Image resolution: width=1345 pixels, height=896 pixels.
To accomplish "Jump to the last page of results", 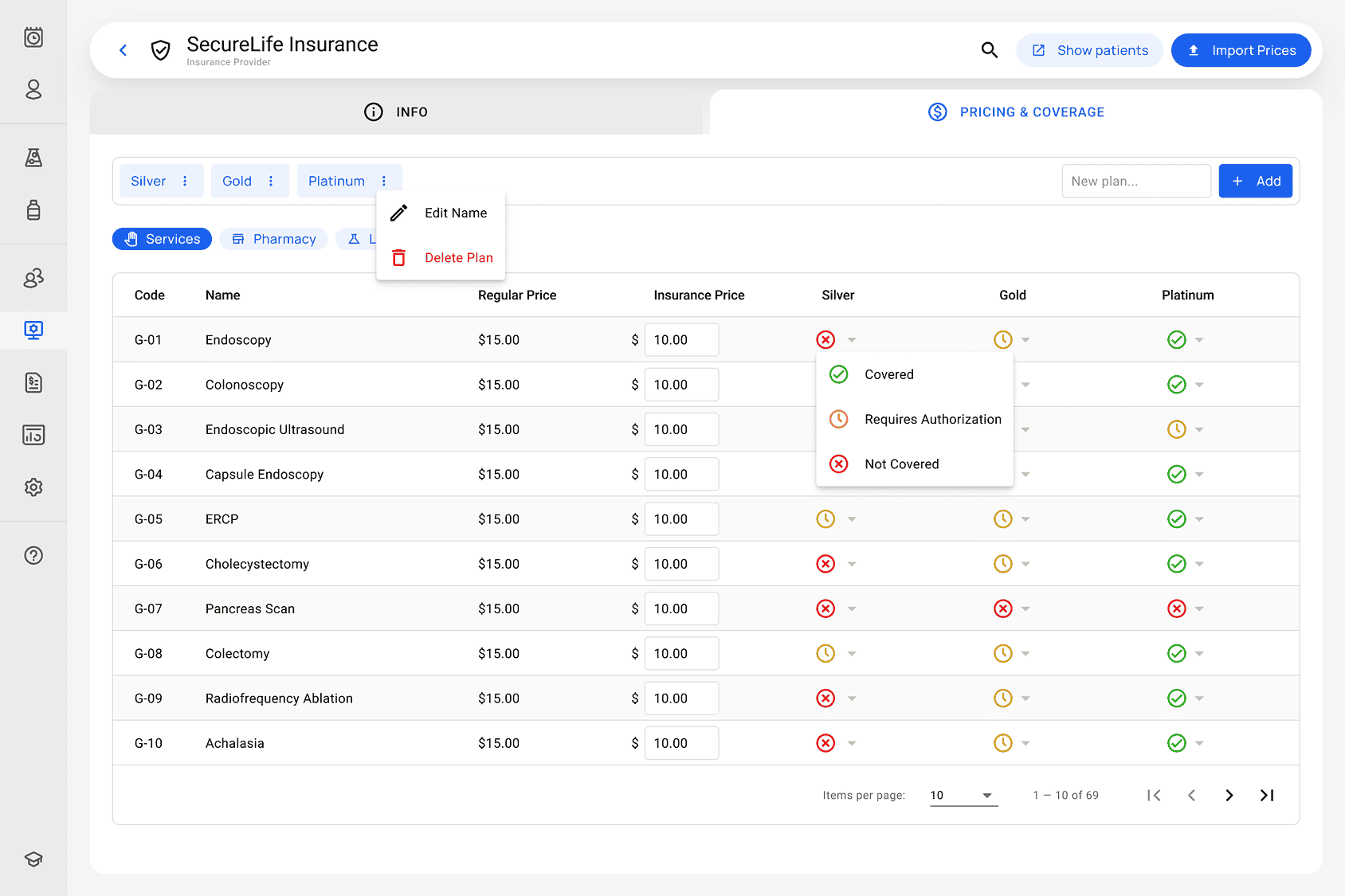I will tap(1267, 795).
